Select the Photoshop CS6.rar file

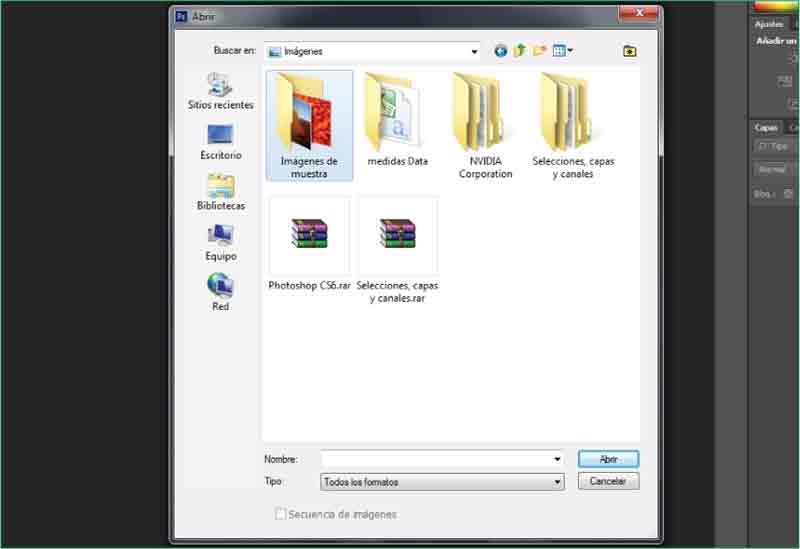[309, 243]
